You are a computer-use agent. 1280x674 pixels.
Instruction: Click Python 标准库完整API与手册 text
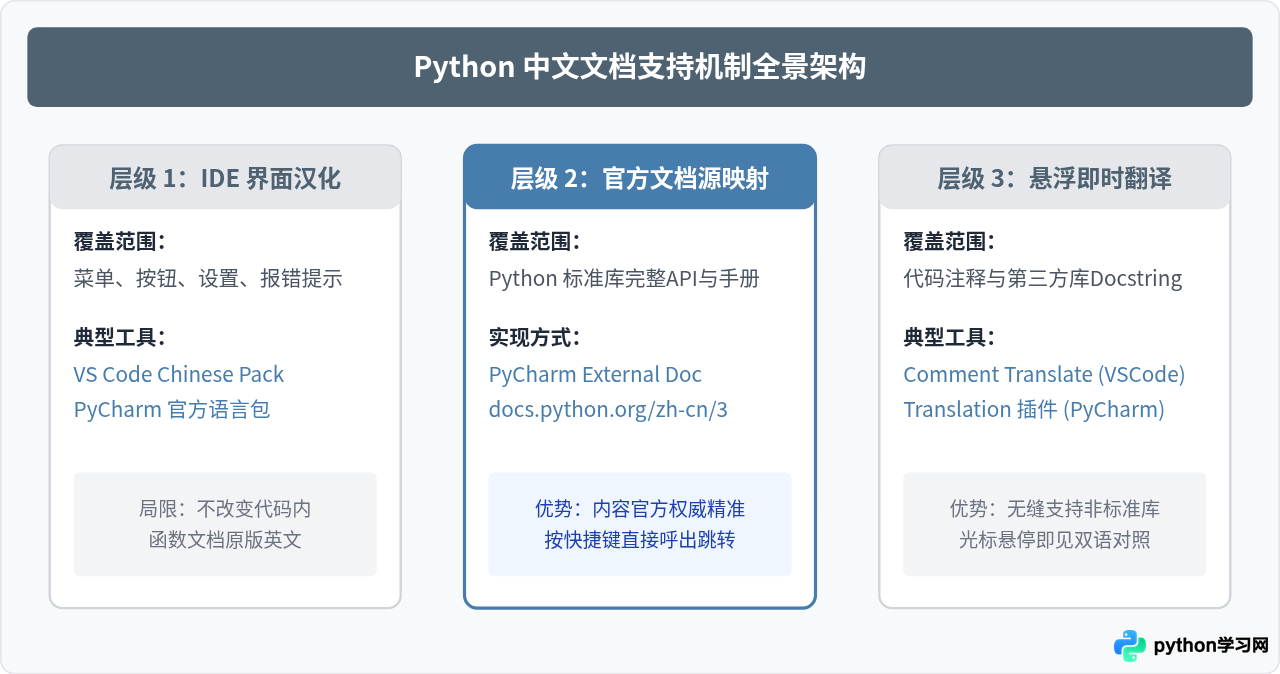click(624, 278)
